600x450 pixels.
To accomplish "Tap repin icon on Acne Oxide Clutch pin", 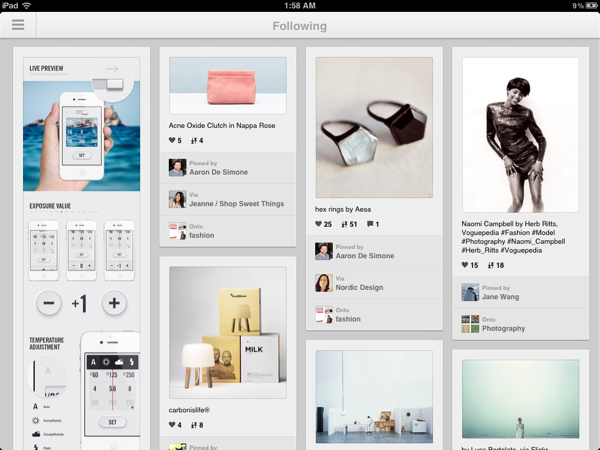I will (194, 141).
